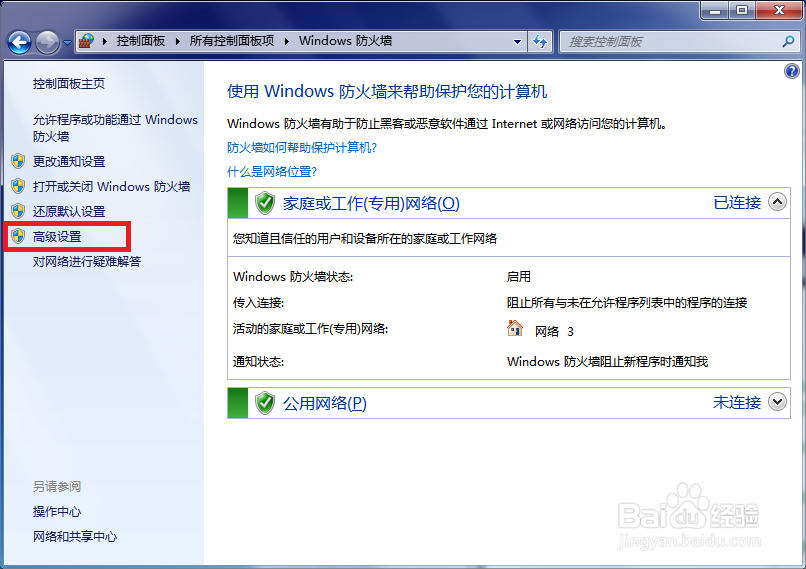Click shield icon beside 高级设置
The height and width of the screenshot is (569, 806).
(19, 236)
